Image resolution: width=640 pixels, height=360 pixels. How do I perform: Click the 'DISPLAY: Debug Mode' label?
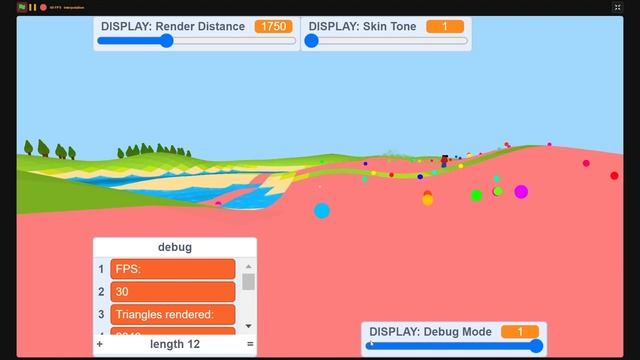[430, 332]
